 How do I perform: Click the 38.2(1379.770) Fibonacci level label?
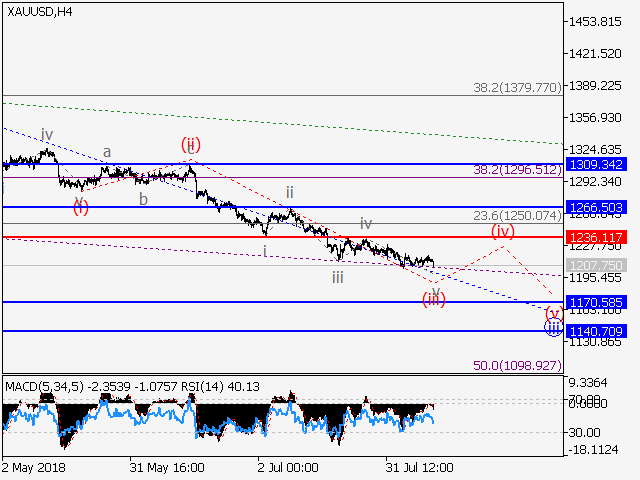point(517,88)
